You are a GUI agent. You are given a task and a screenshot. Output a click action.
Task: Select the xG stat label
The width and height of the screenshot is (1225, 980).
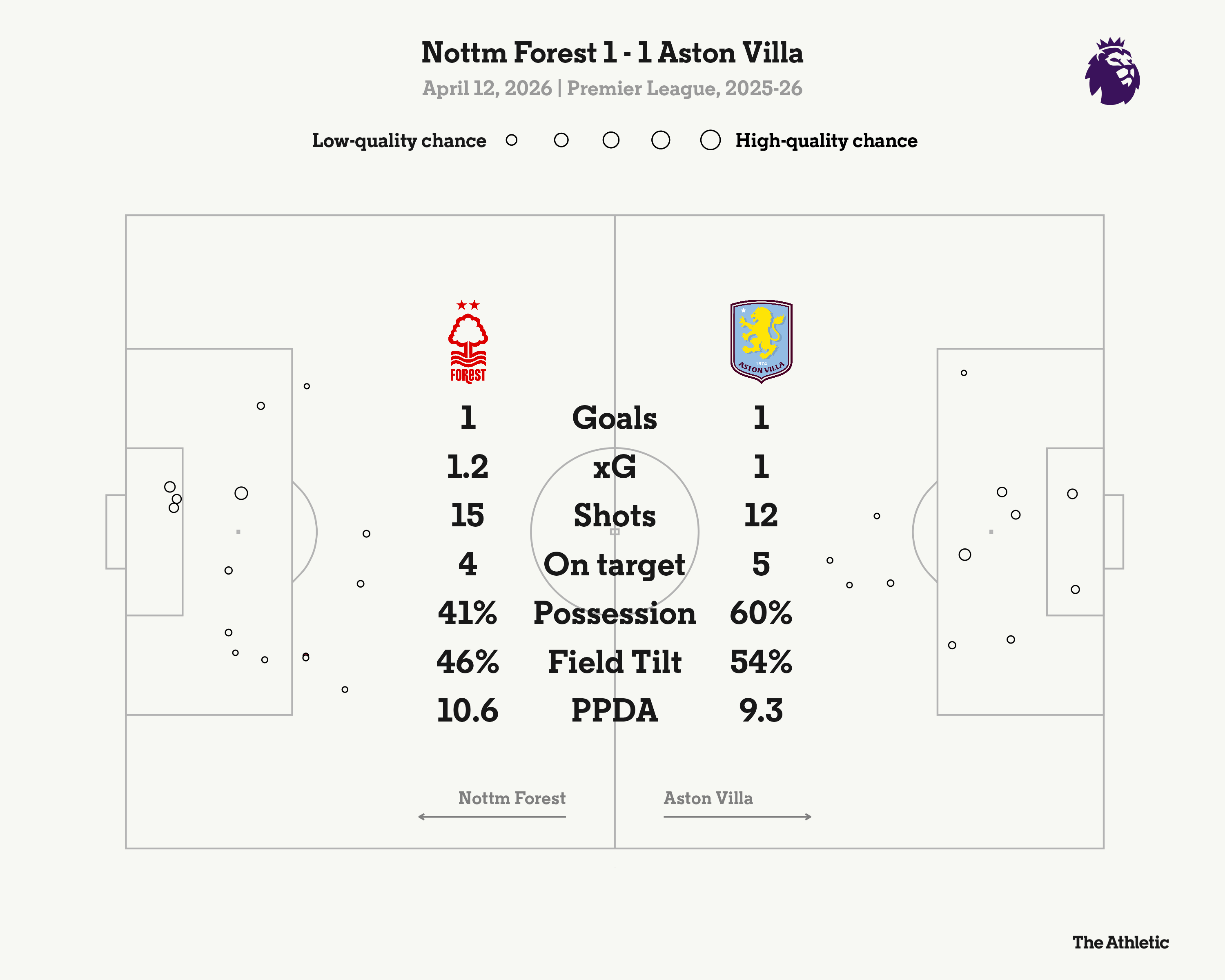click(x=614, y=467)
